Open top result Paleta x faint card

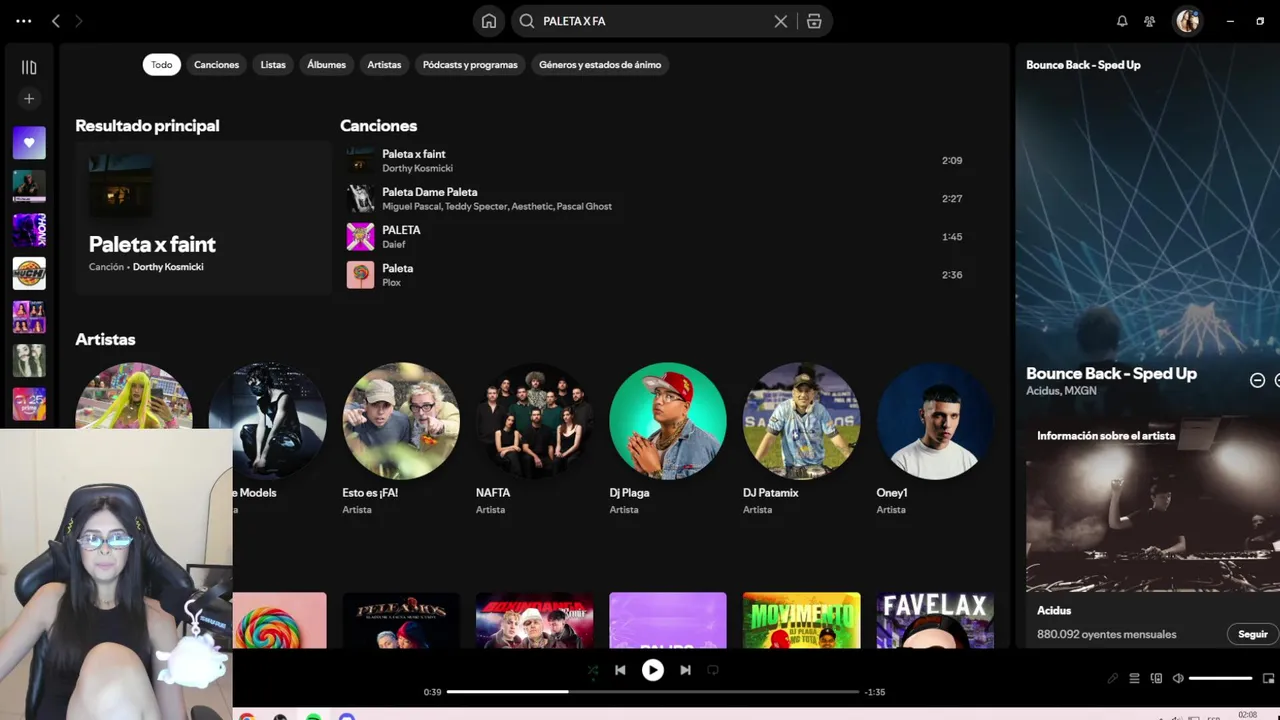coord(203,217)
